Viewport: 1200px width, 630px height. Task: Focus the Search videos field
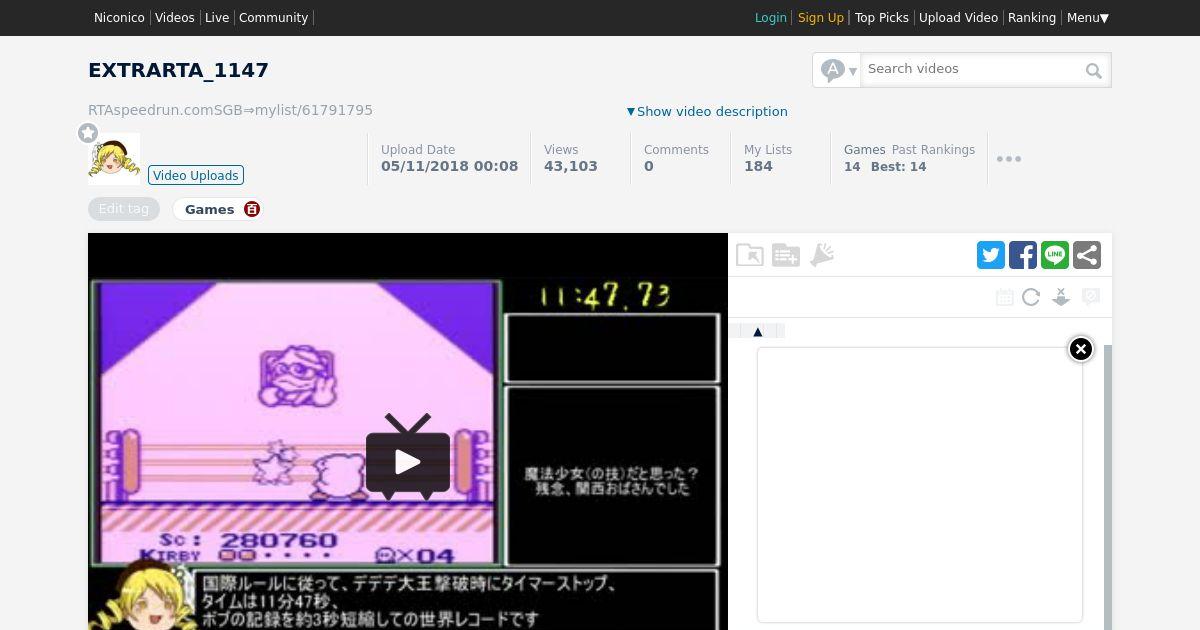point(970,69)
